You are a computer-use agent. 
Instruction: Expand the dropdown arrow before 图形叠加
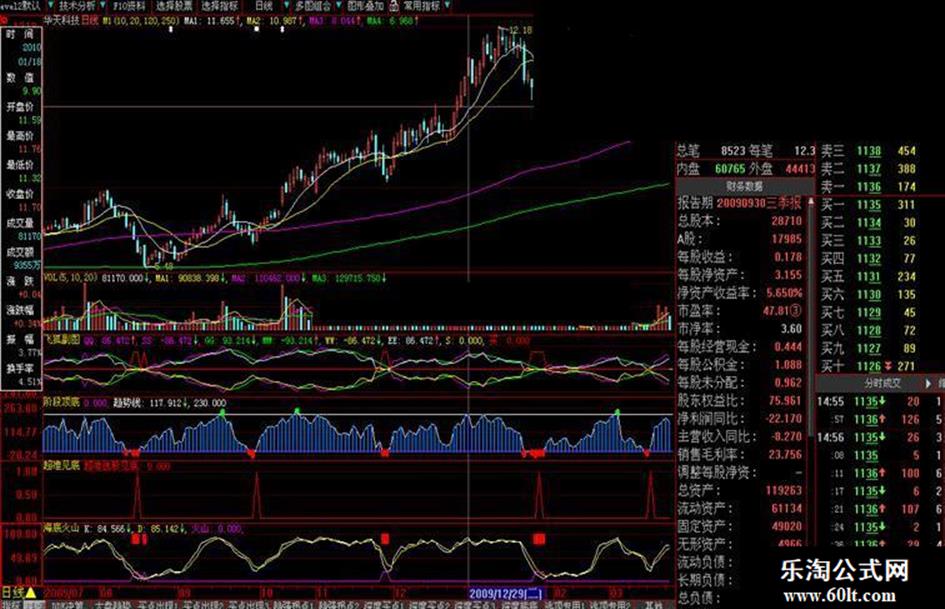coord(338,5)
